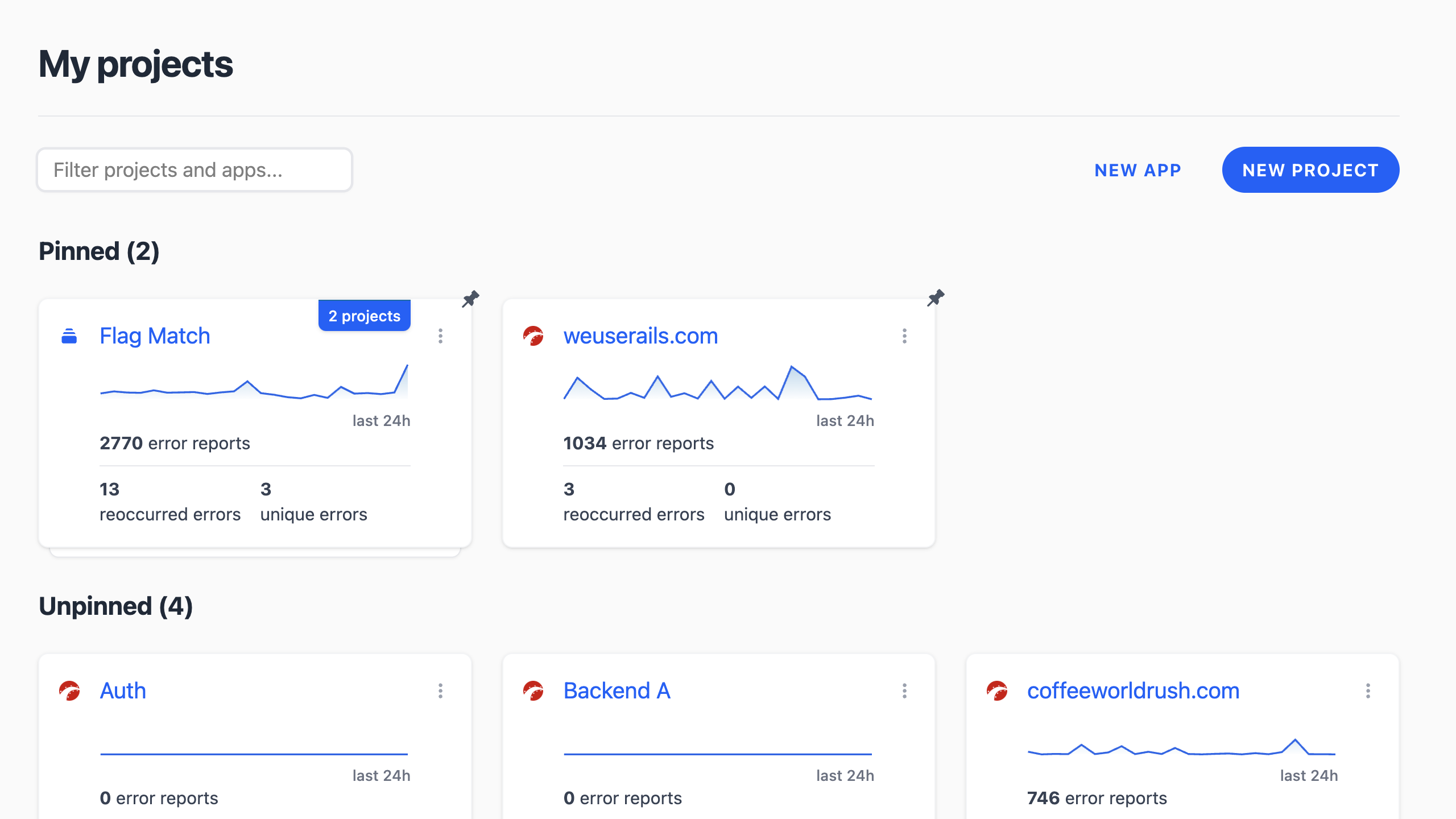This screenshot has height=819, width=1456.
Task: Focus the Filter projects and apps field
Action: coord(195,170)
